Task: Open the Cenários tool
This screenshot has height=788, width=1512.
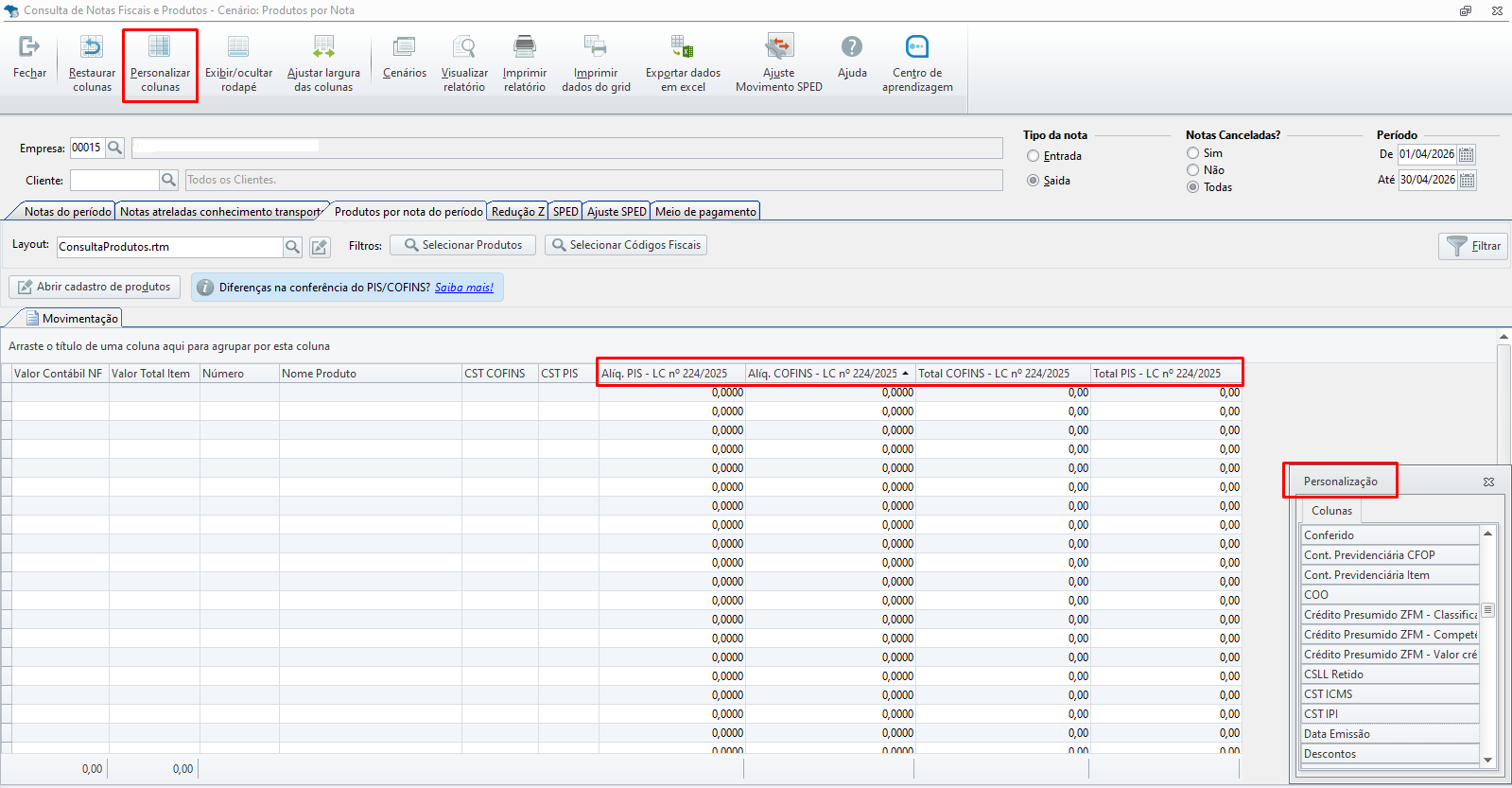Action: (405, 58)
